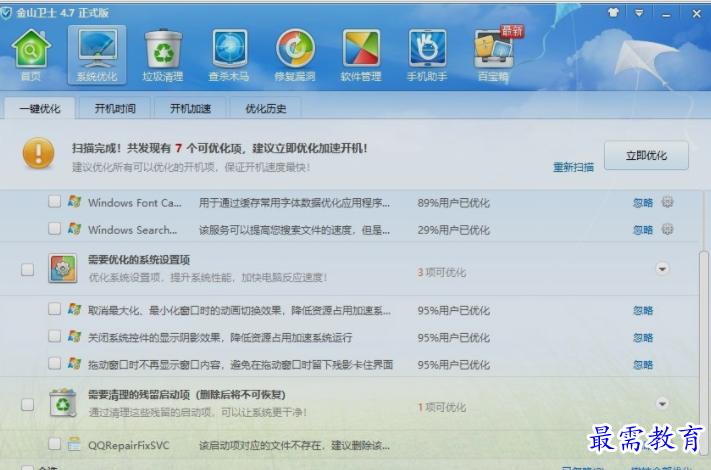Check the Windows Search checkbox
The height and width of the screenshot is (470, 711).
[54, 228]
